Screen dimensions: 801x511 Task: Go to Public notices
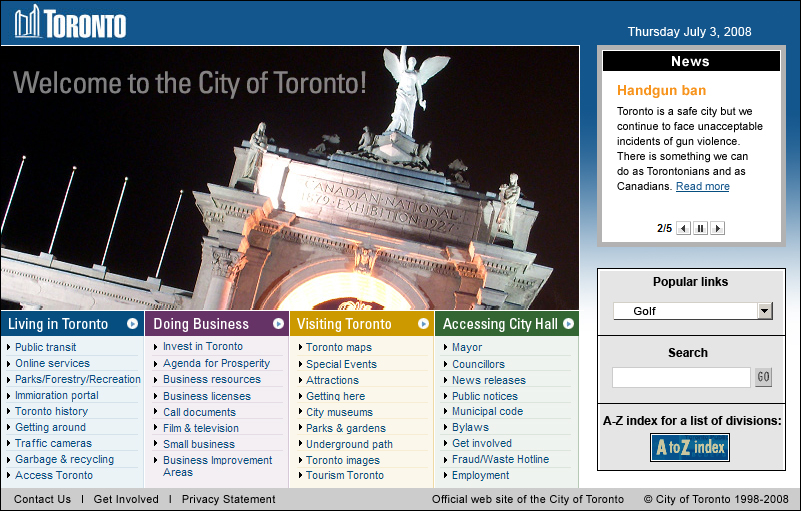pyautogui.click(x=485, y=396)
